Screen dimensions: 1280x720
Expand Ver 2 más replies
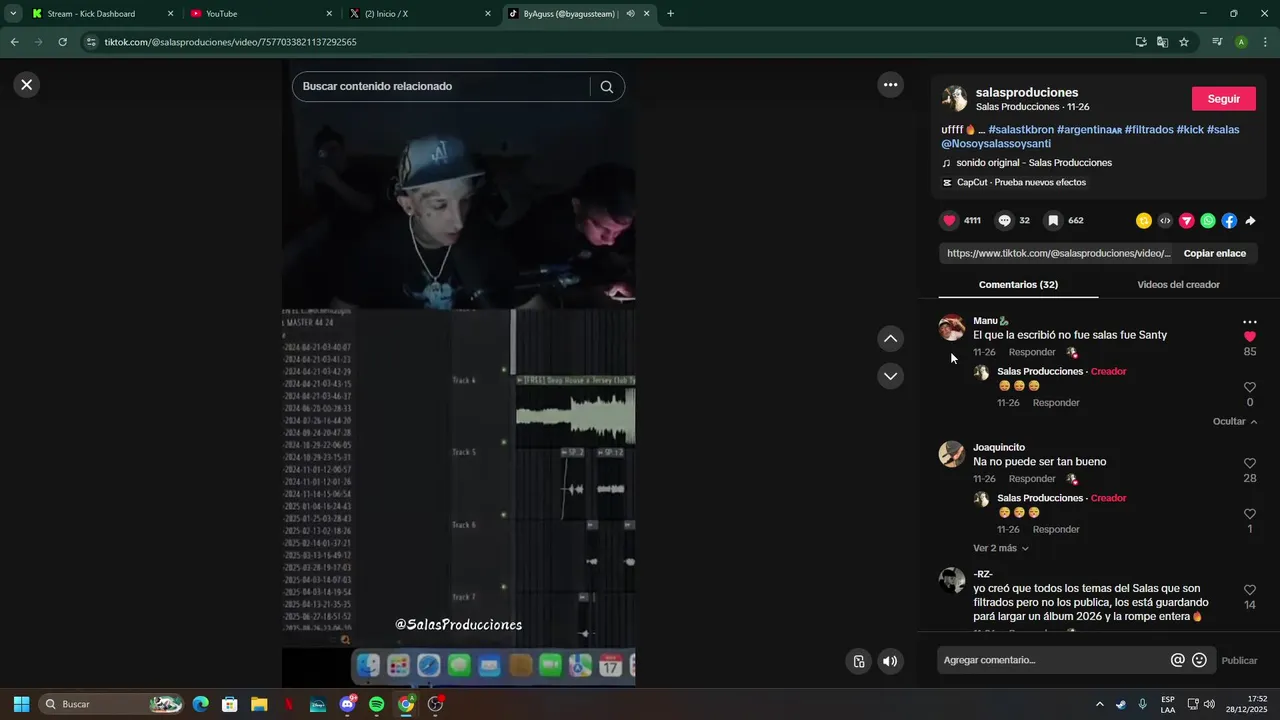[x=1001, y=548]
